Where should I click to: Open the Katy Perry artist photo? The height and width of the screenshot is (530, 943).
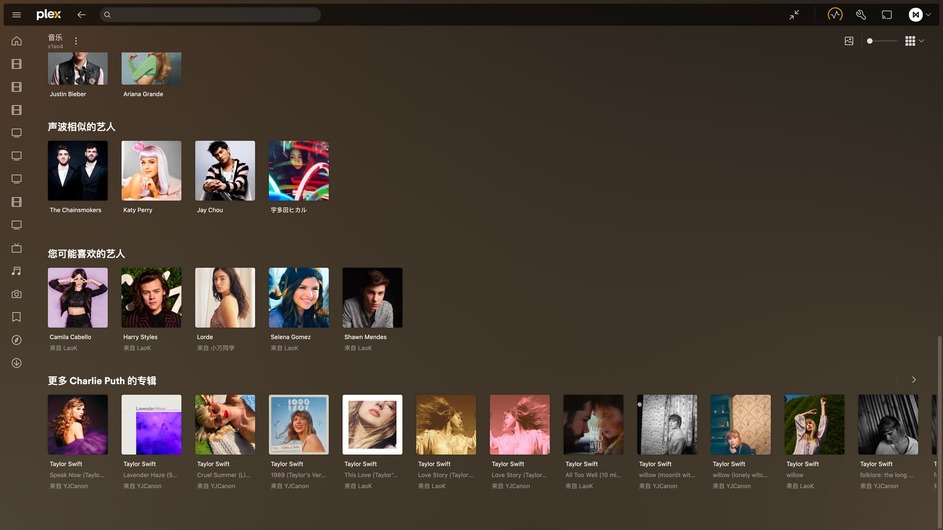[151, 170]
